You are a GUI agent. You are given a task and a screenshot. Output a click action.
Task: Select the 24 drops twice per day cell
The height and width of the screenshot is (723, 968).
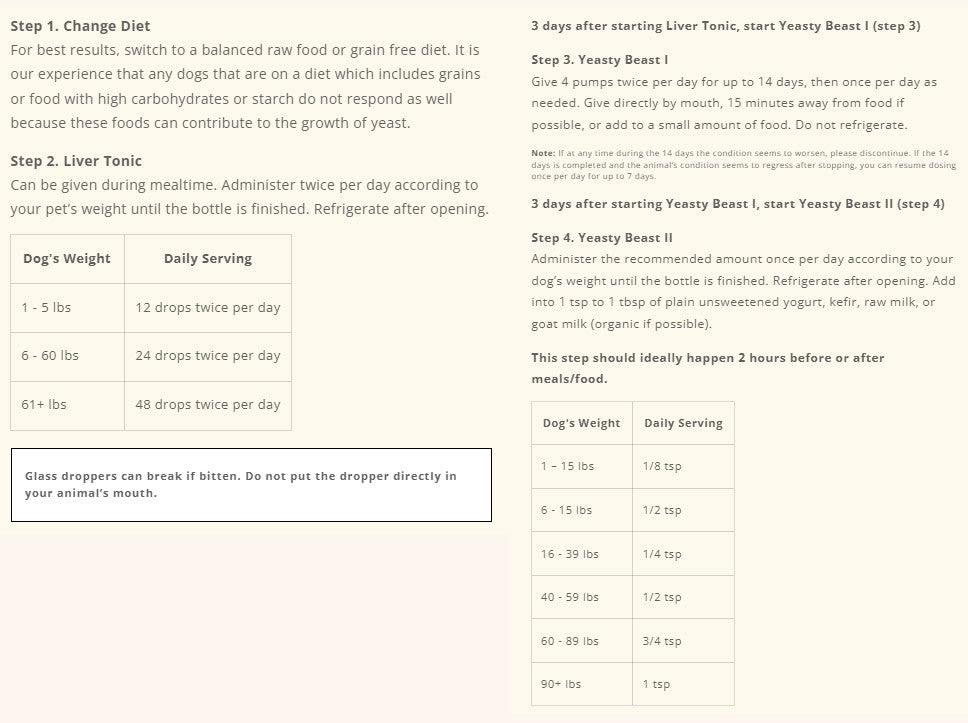208,357
